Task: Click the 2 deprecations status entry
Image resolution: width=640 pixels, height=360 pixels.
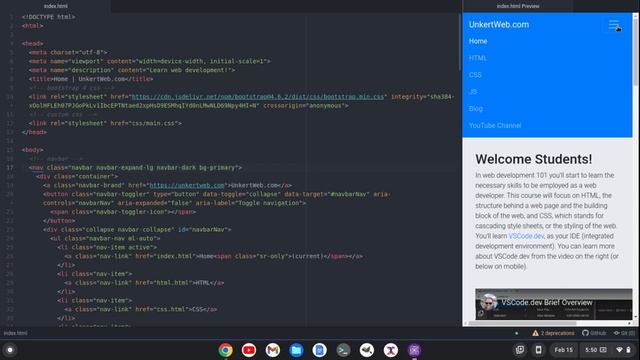Action: [x=553, y=333]
